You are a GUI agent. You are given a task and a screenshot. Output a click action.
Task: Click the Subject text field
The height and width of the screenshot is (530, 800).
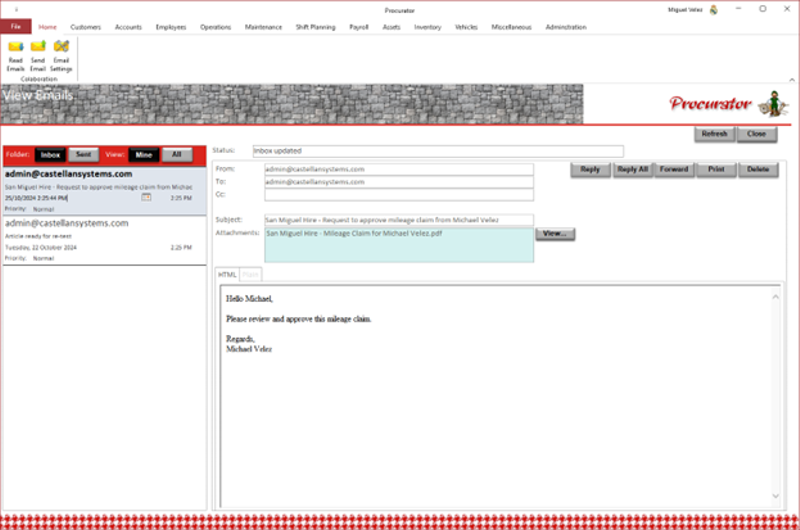tap(398, 219)
